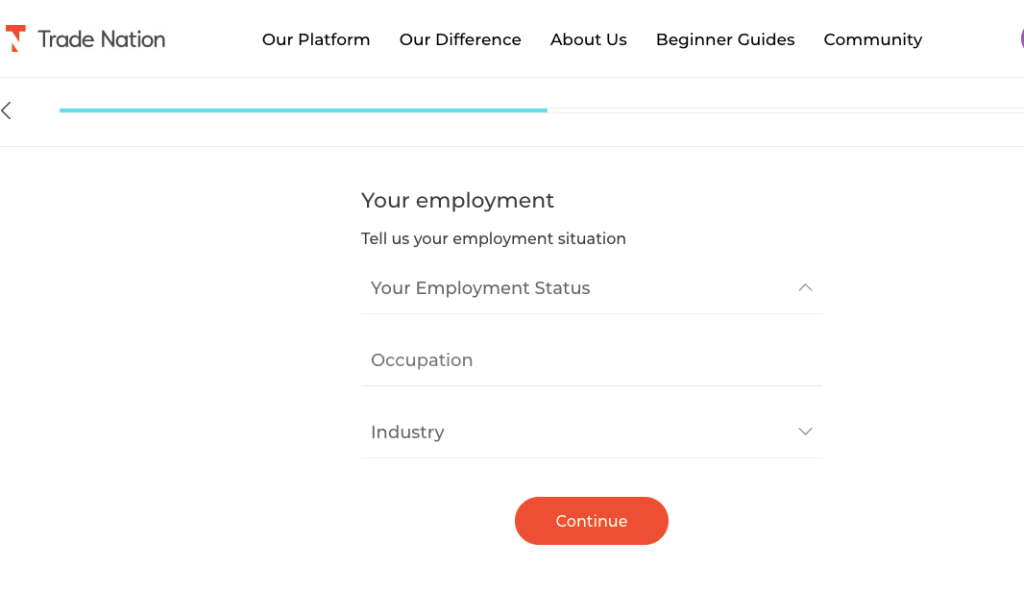1024x616 pixels.
Task: Open the Our Platform menu
Action: tap(316, 40)
